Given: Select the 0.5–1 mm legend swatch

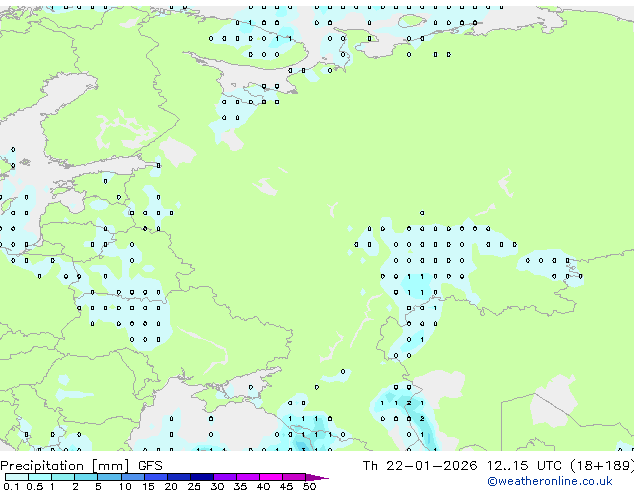Looking at the screenshot, I should click(40, 477).
